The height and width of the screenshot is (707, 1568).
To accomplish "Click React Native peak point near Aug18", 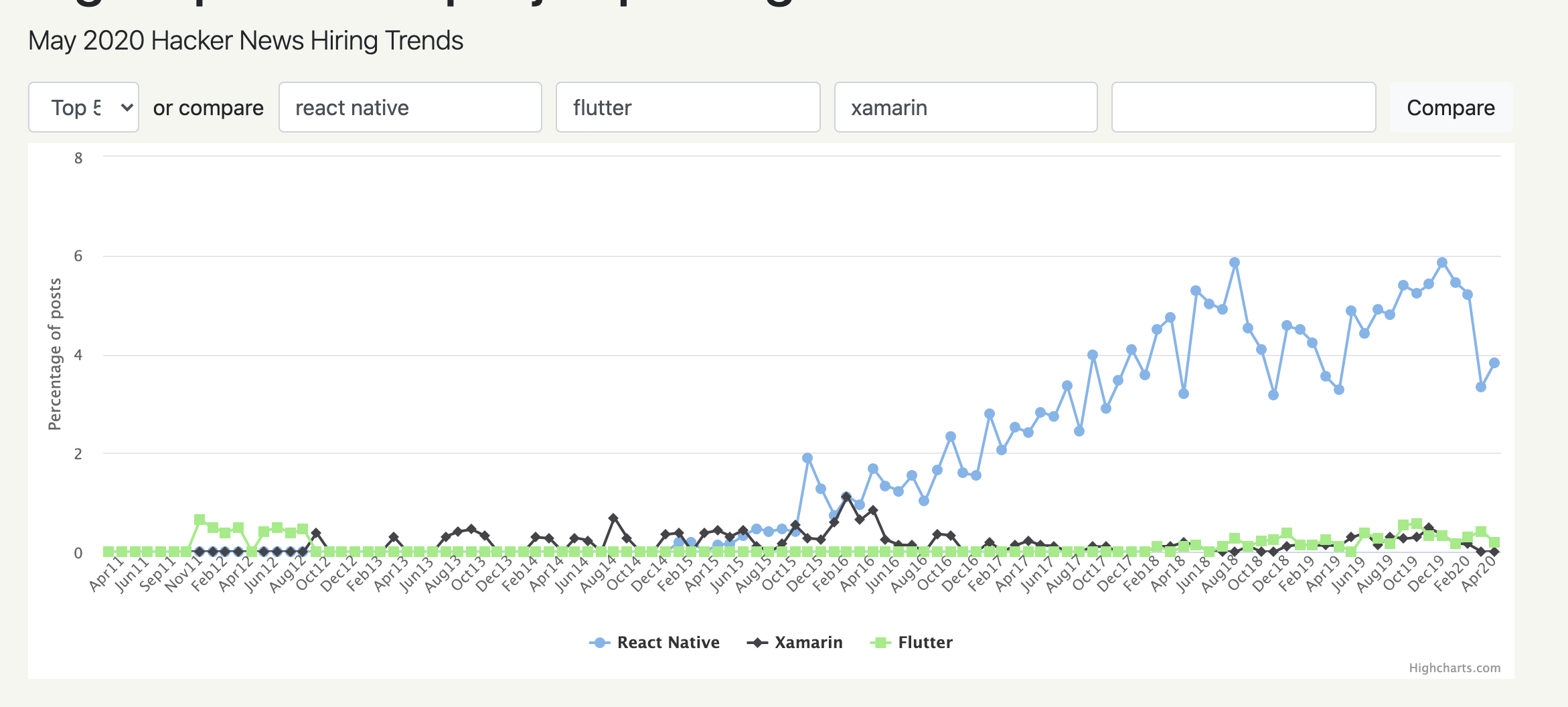I will 1235,262.
